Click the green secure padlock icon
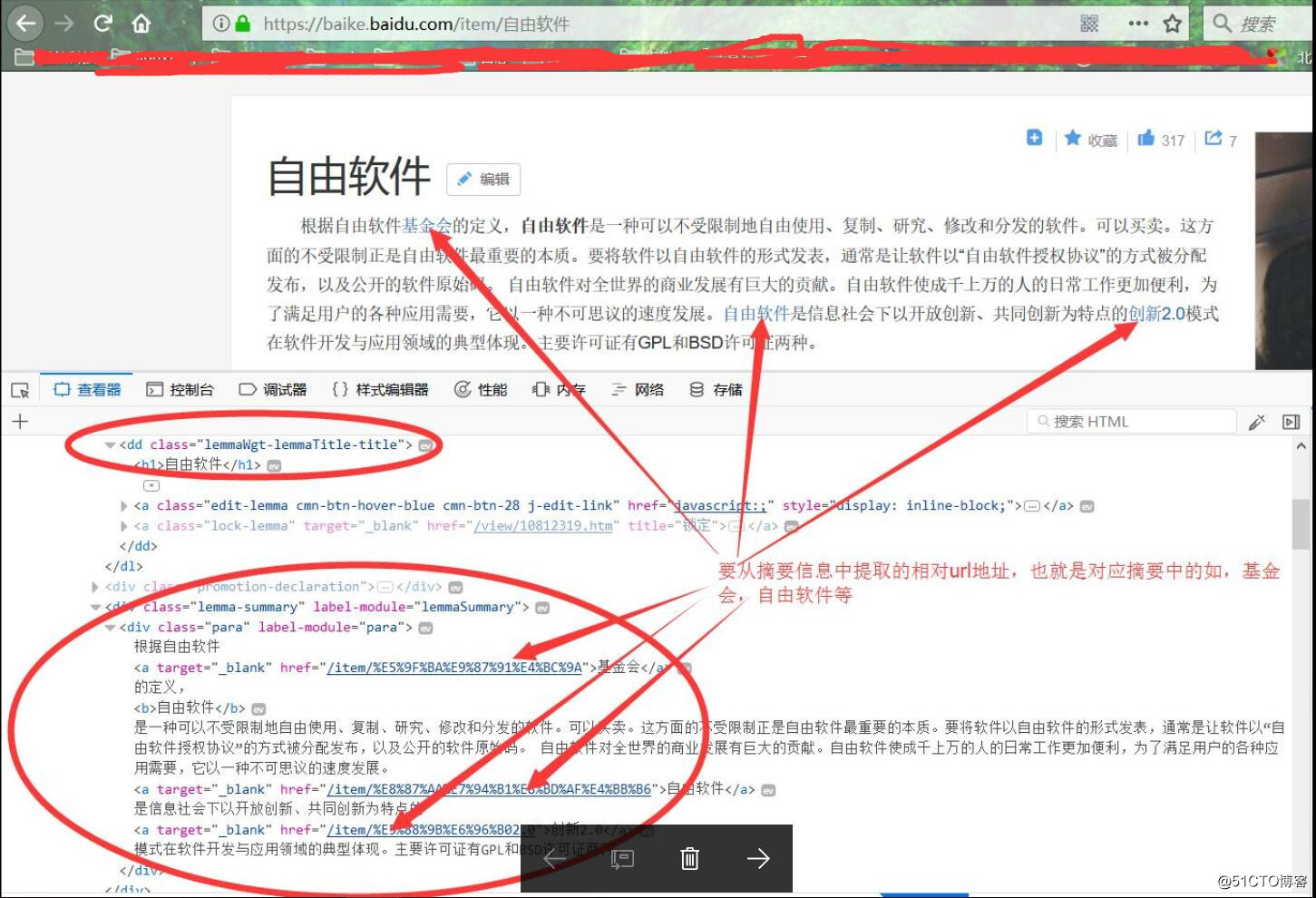 (x=242, y=24)
